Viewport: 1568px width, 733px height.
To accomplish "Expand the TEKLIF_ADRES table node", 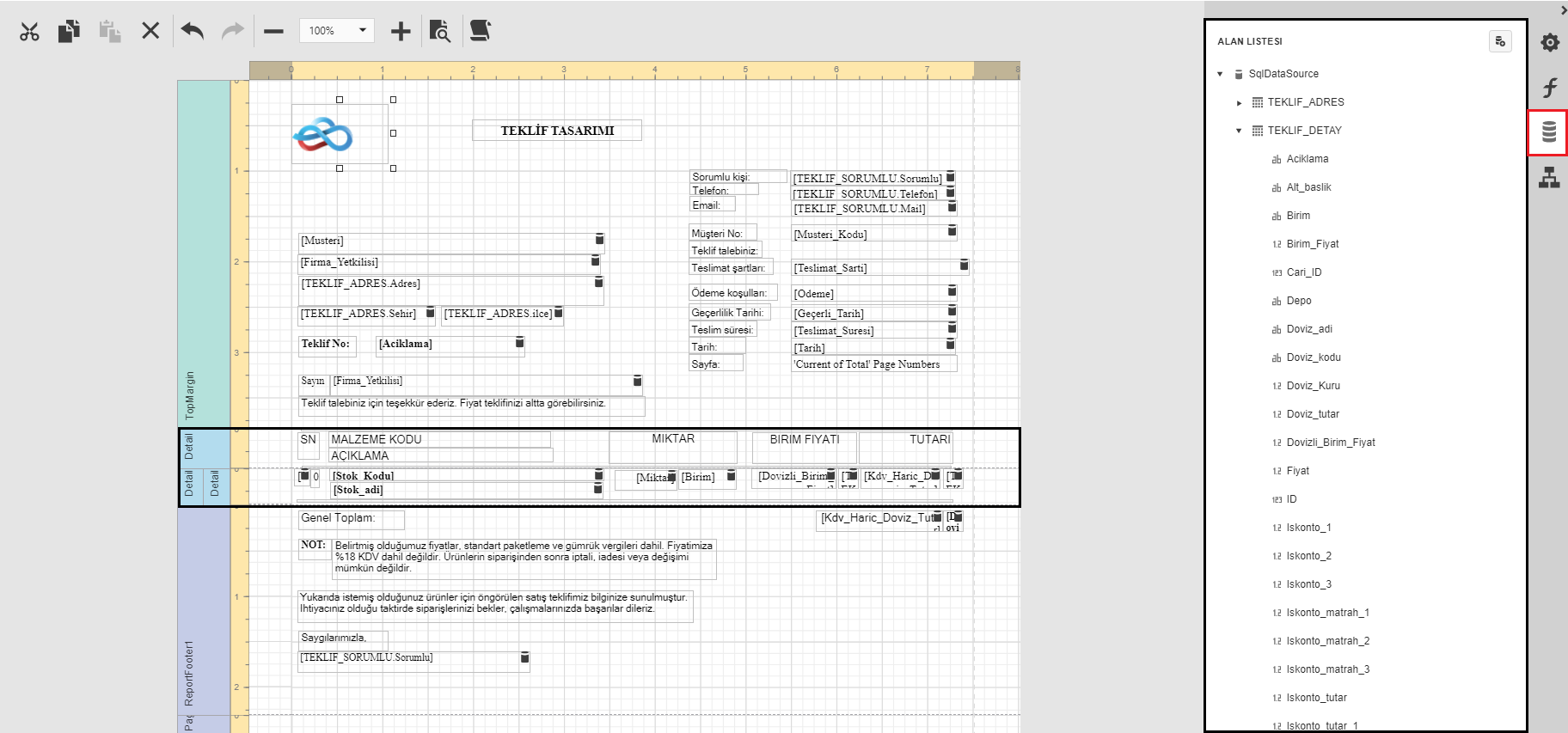I will point(1239,103).
